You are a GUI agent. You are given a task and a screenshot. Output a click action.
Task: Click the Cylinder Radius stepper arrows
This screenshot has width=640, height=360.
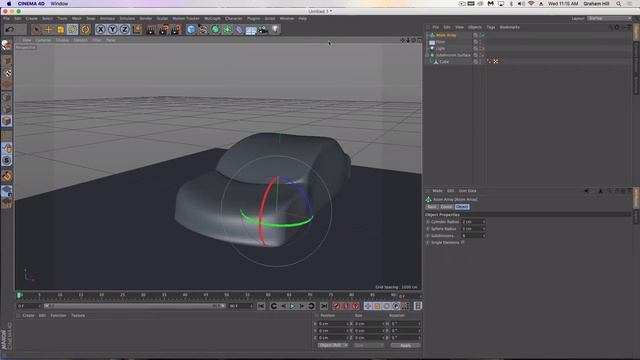[x=484, y=222]
